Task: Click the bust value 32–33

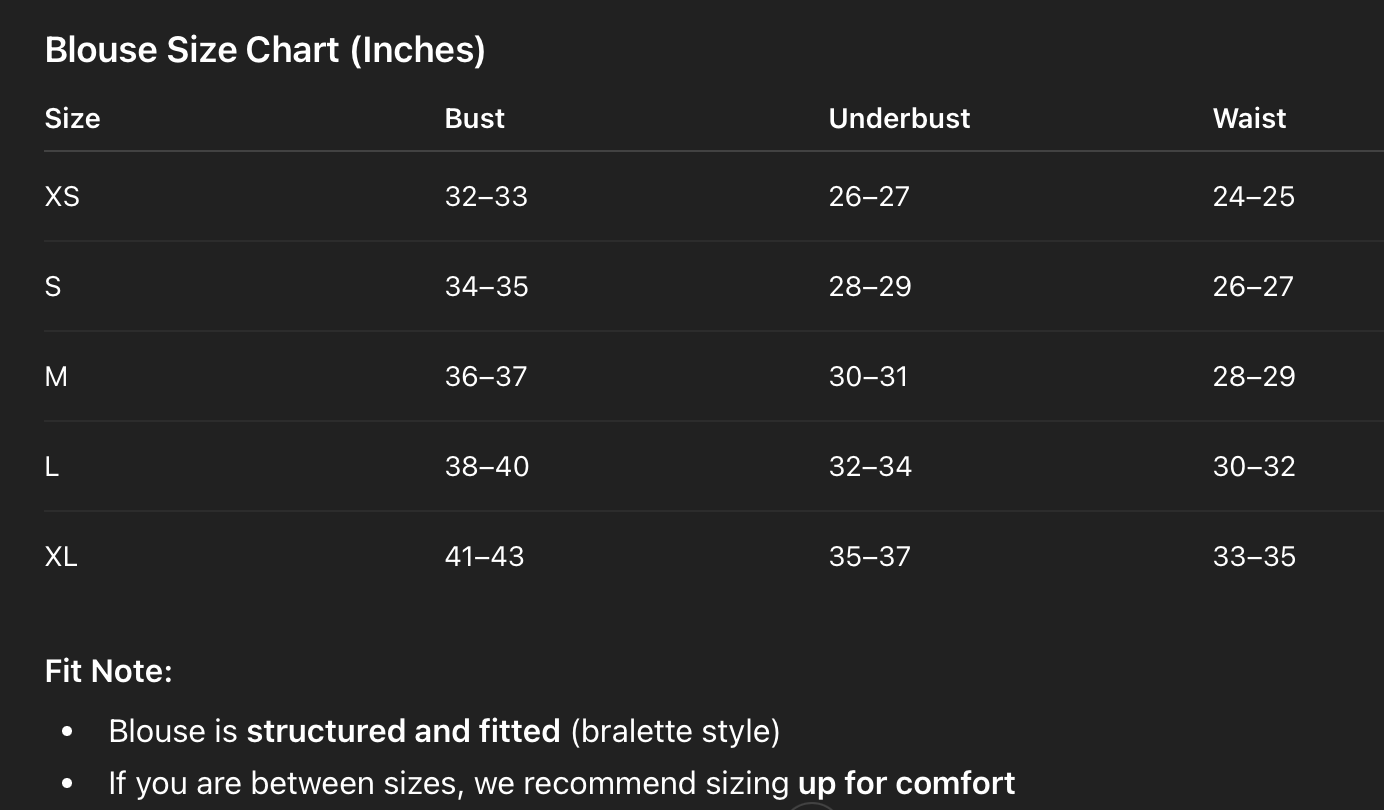Action: (x=486, y=196)
